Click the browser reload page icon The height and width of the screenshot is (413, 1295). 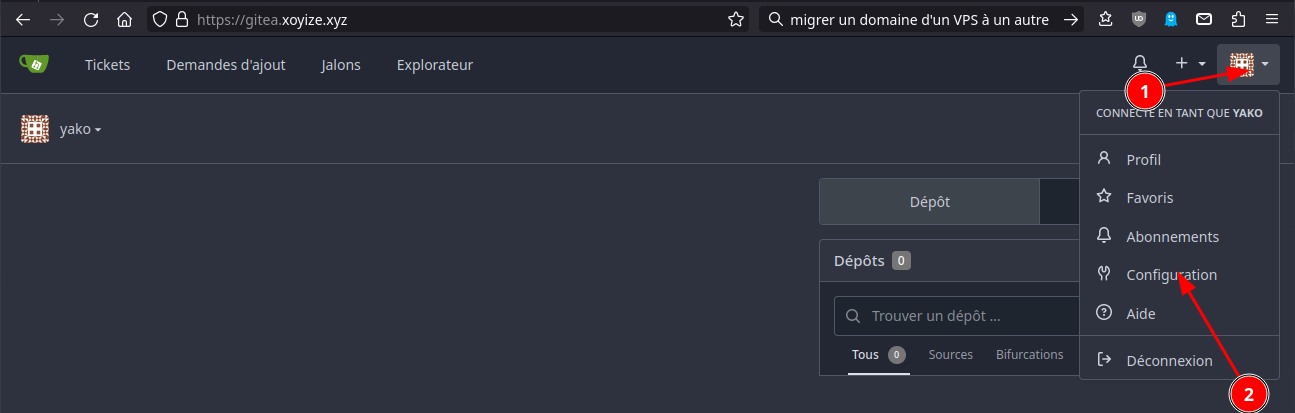pyautogui.click(x=91, y=19)
